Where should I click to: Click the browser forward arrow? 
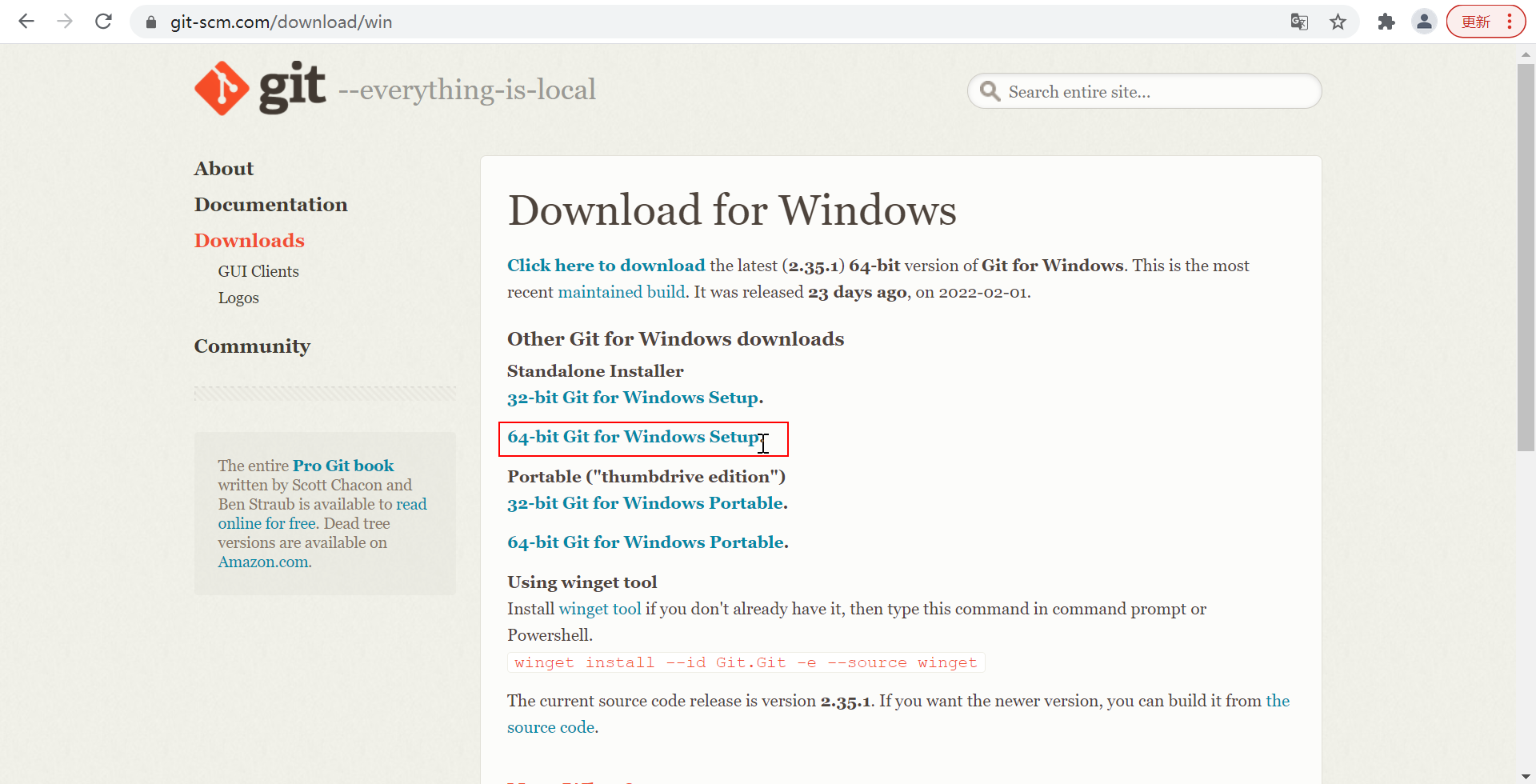point(65,22)
